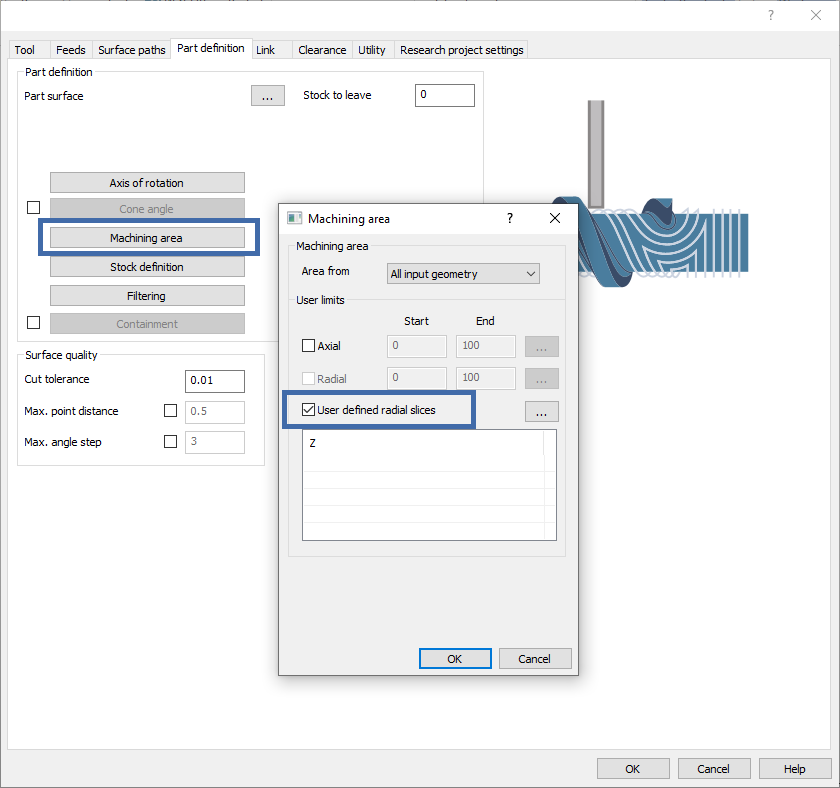Click OK in the main dialog
840x788 pixels.
click(x=633, y=769)
